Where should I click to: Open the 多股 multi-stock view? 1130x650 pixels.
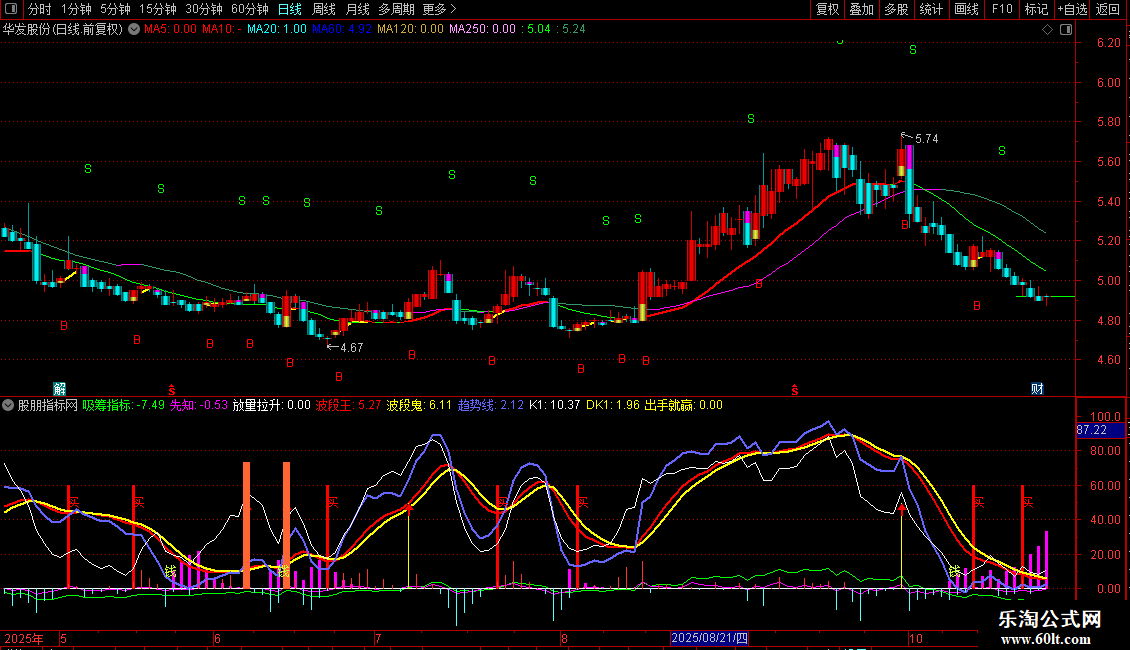pyautogui.click(x=897, y=9)
